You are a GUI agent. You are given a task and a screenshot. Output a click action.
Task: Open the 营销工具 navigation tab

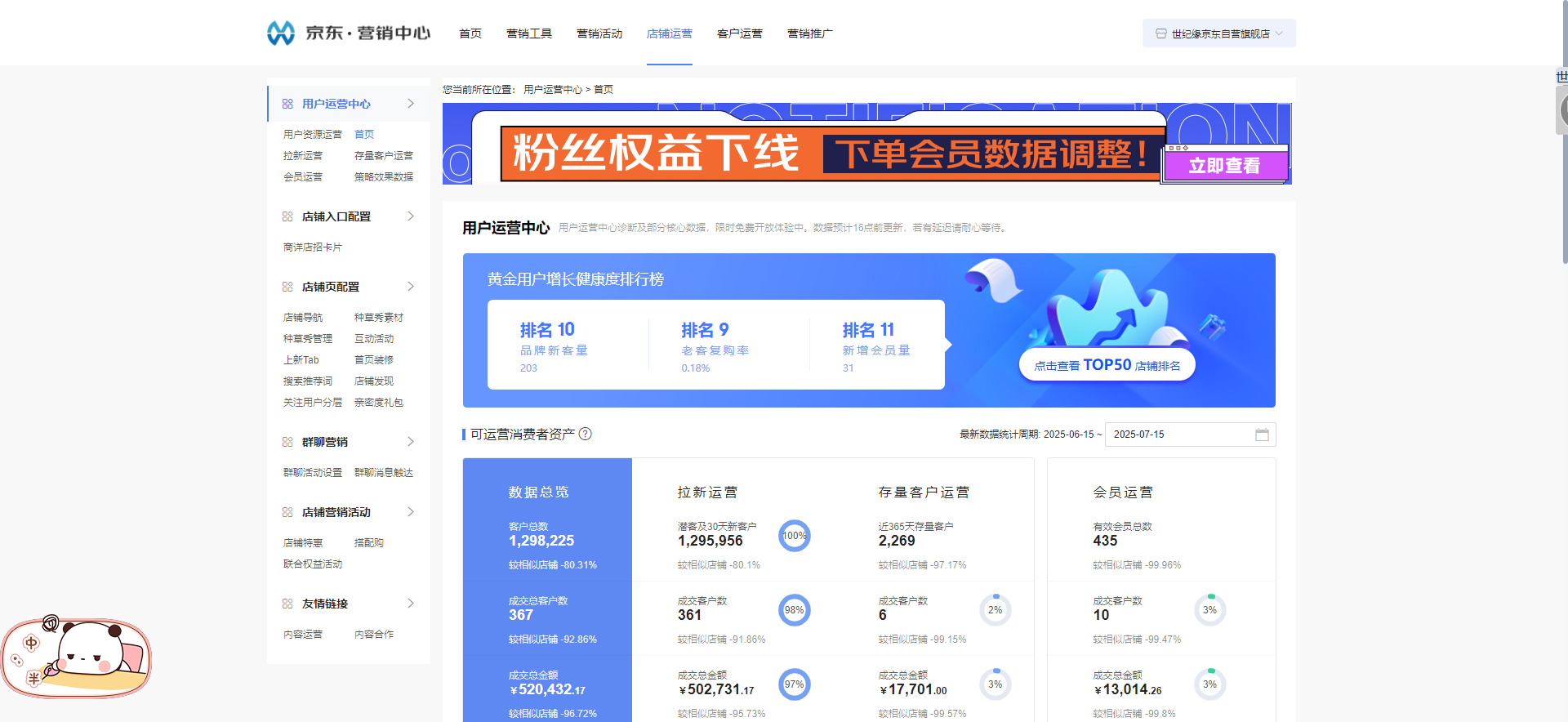tap(529, 33)
